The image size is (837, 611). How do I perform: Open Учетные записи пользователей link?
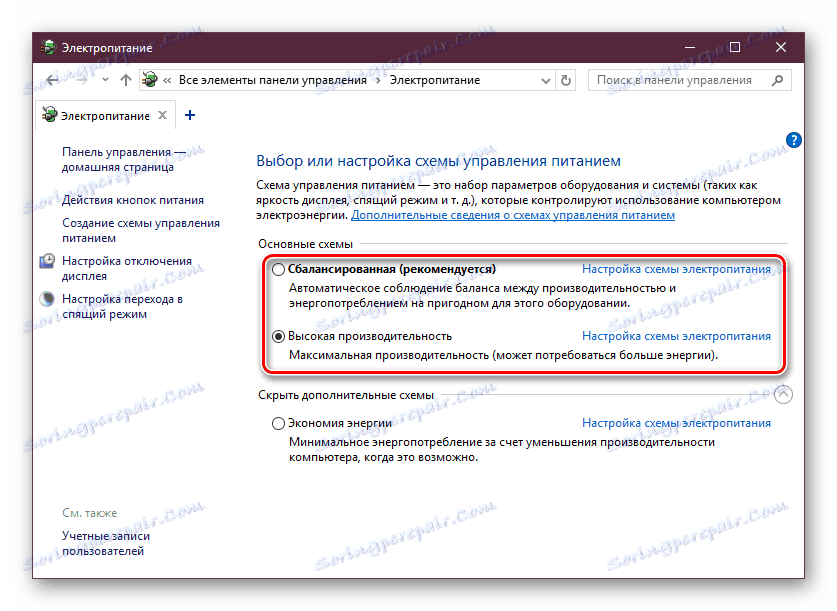[x=106, y=543]
